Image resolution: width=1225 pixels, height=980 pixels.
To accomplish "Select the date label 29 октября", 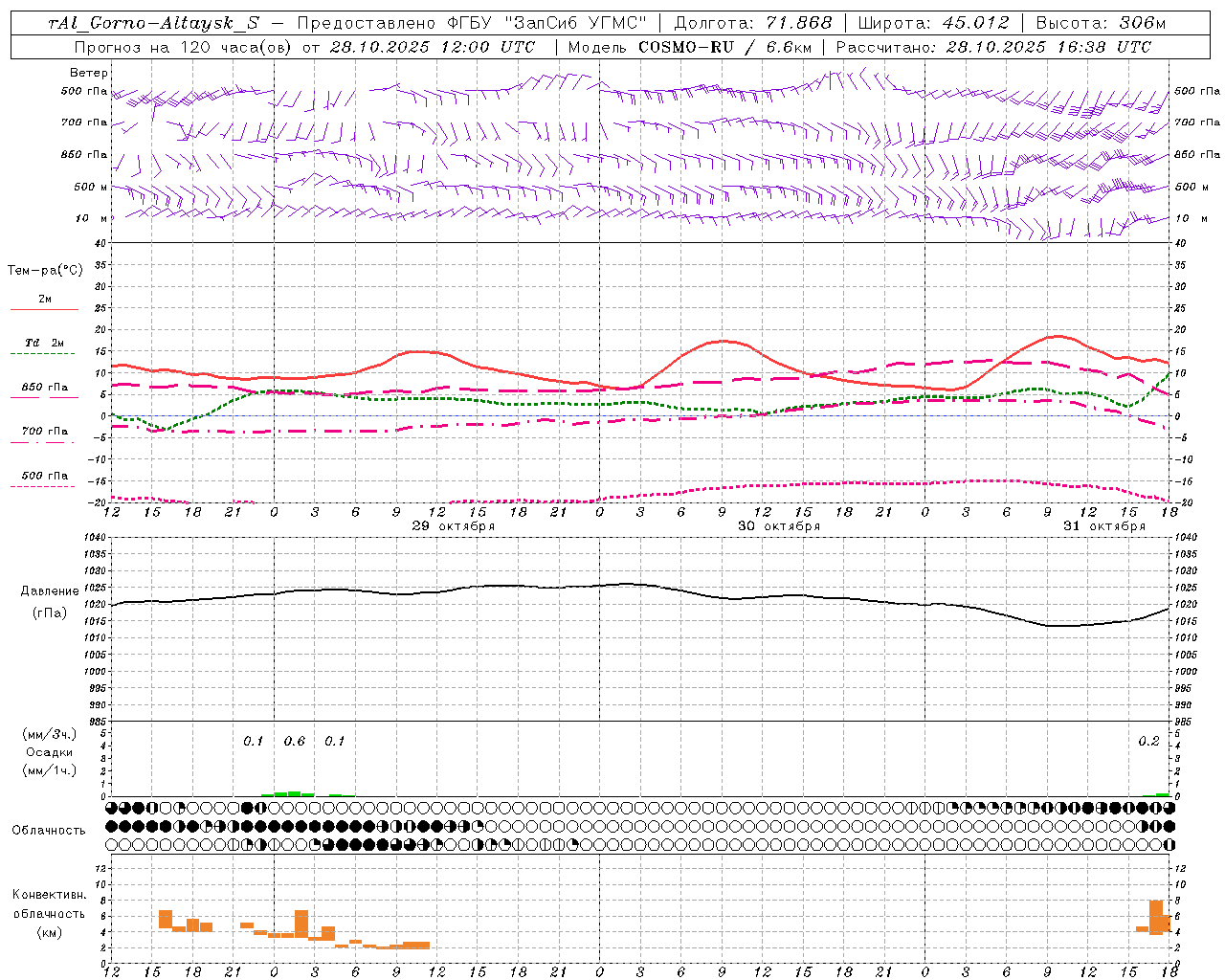I will click(454, 526).
